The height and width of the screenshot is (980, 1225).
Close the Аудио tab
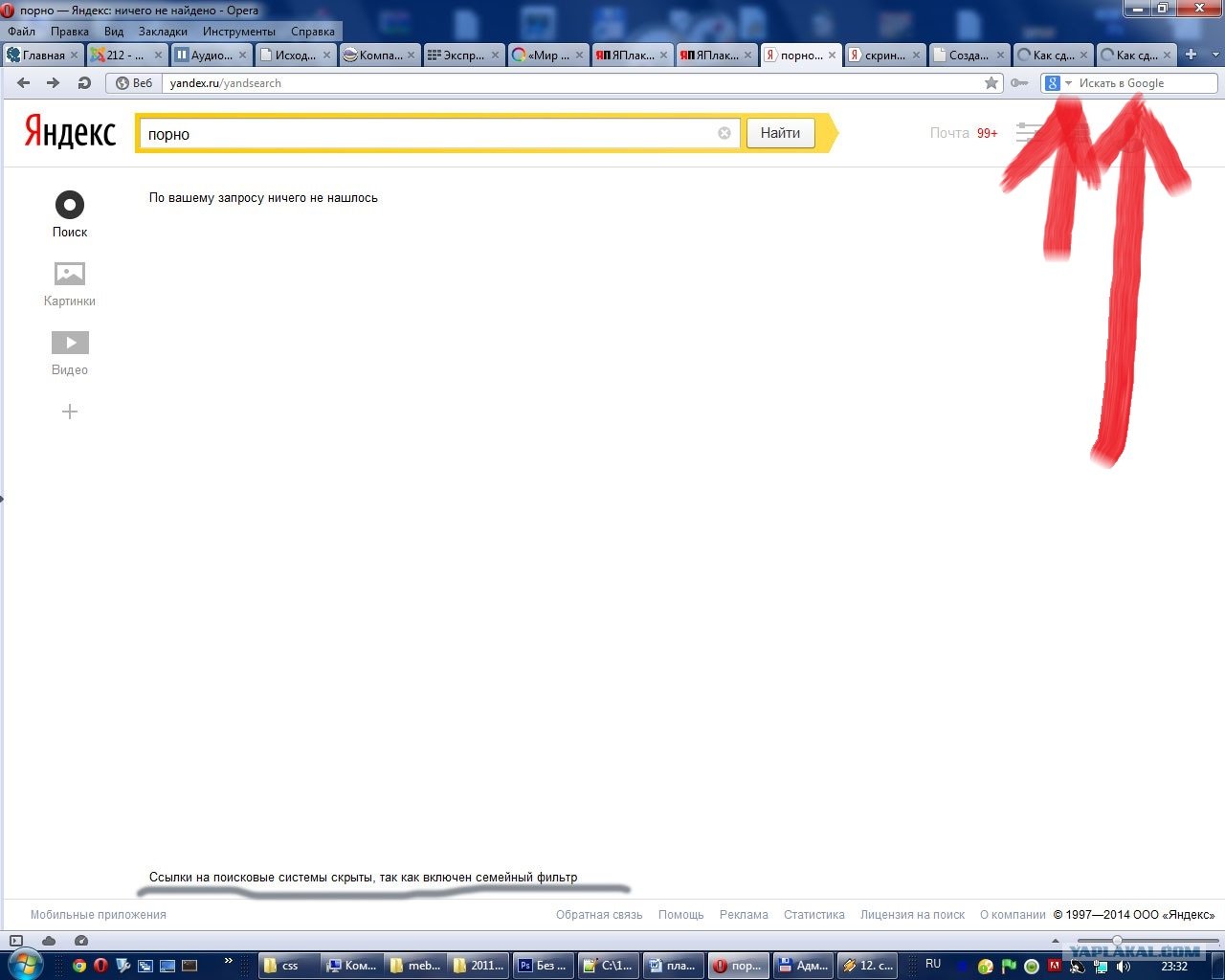(x=243, y=56)
